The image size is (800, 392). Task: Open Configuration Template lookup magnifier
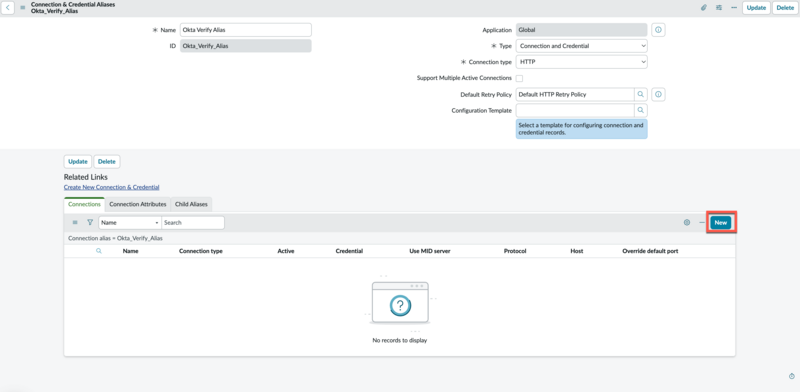click(640, 110)
